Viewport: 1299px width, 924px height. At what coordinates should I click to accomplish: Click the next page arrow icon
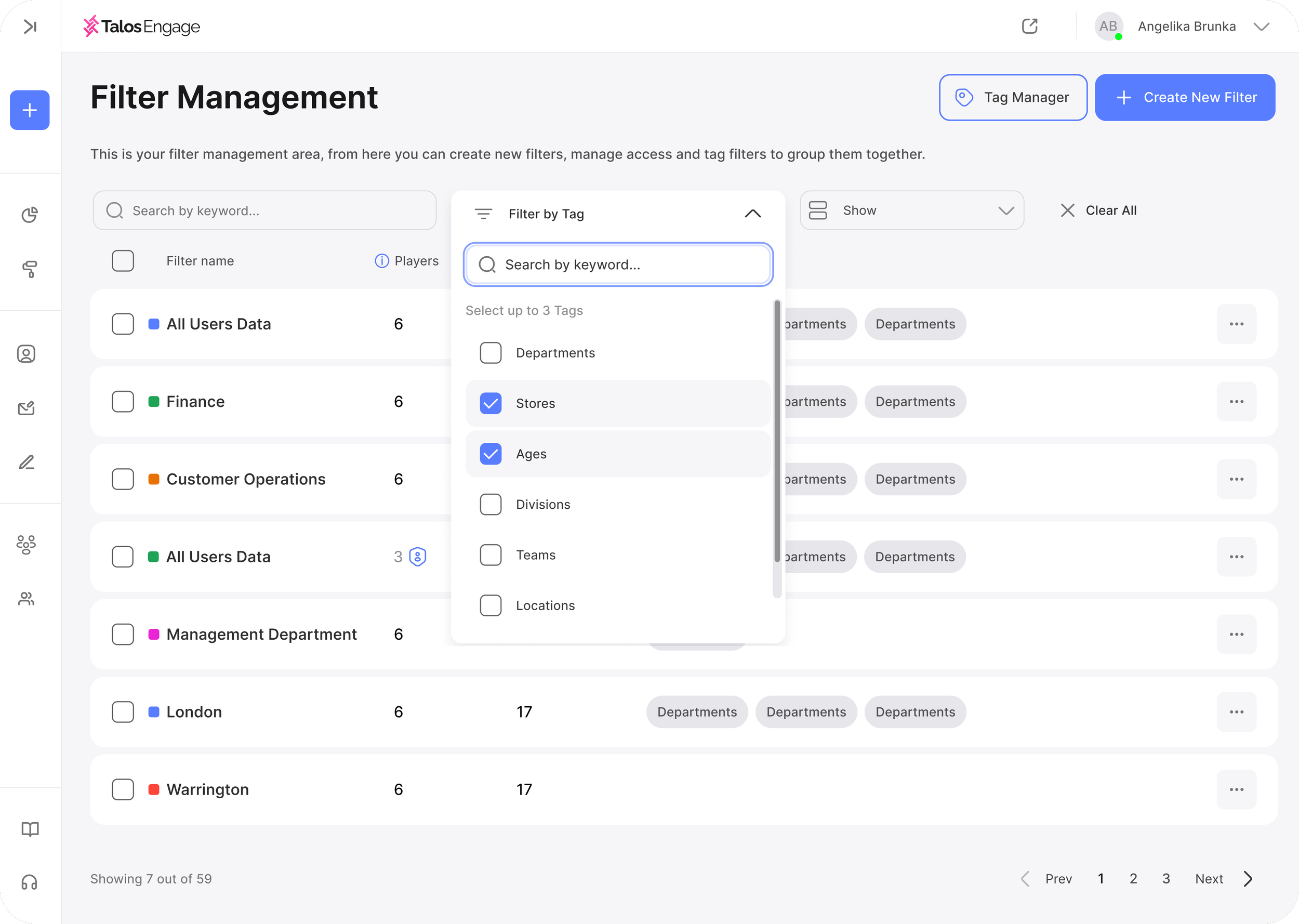(1248, 878)
